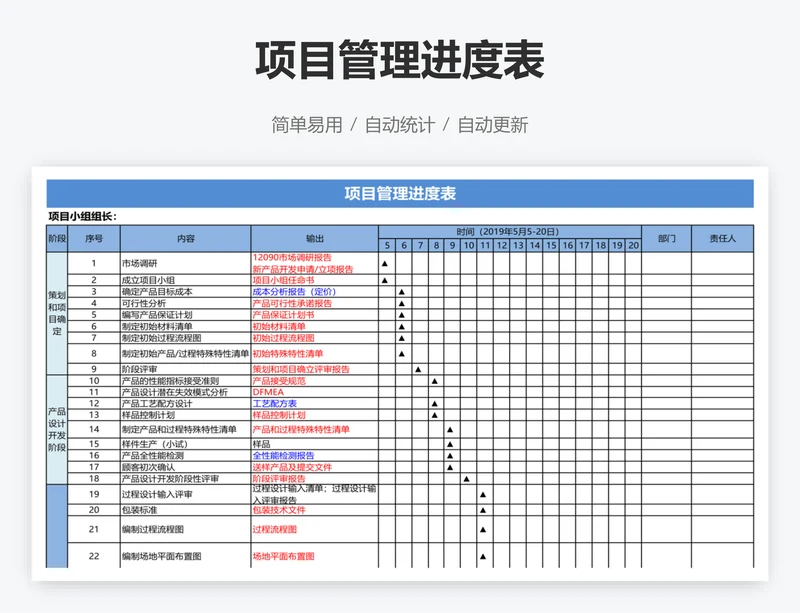Click the 包装技术文件 output cell
Image resolution: width=800 pixels, height=613 pixels.
click(315, 510)
